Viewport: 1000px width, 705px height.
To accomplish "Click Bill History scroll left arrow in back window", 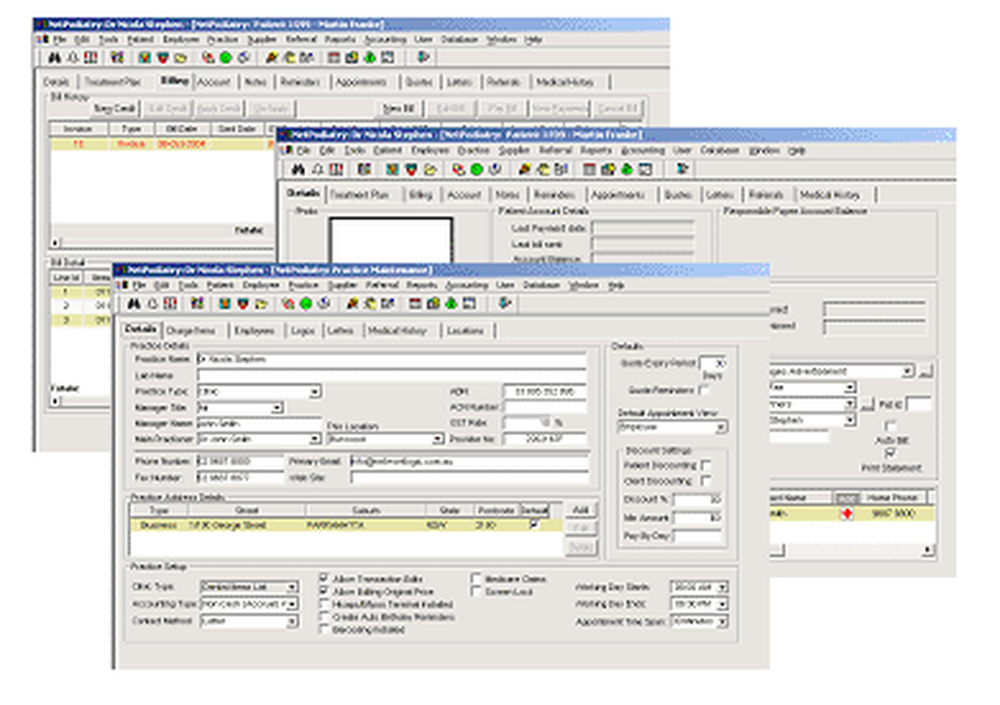I will (55, 242).
